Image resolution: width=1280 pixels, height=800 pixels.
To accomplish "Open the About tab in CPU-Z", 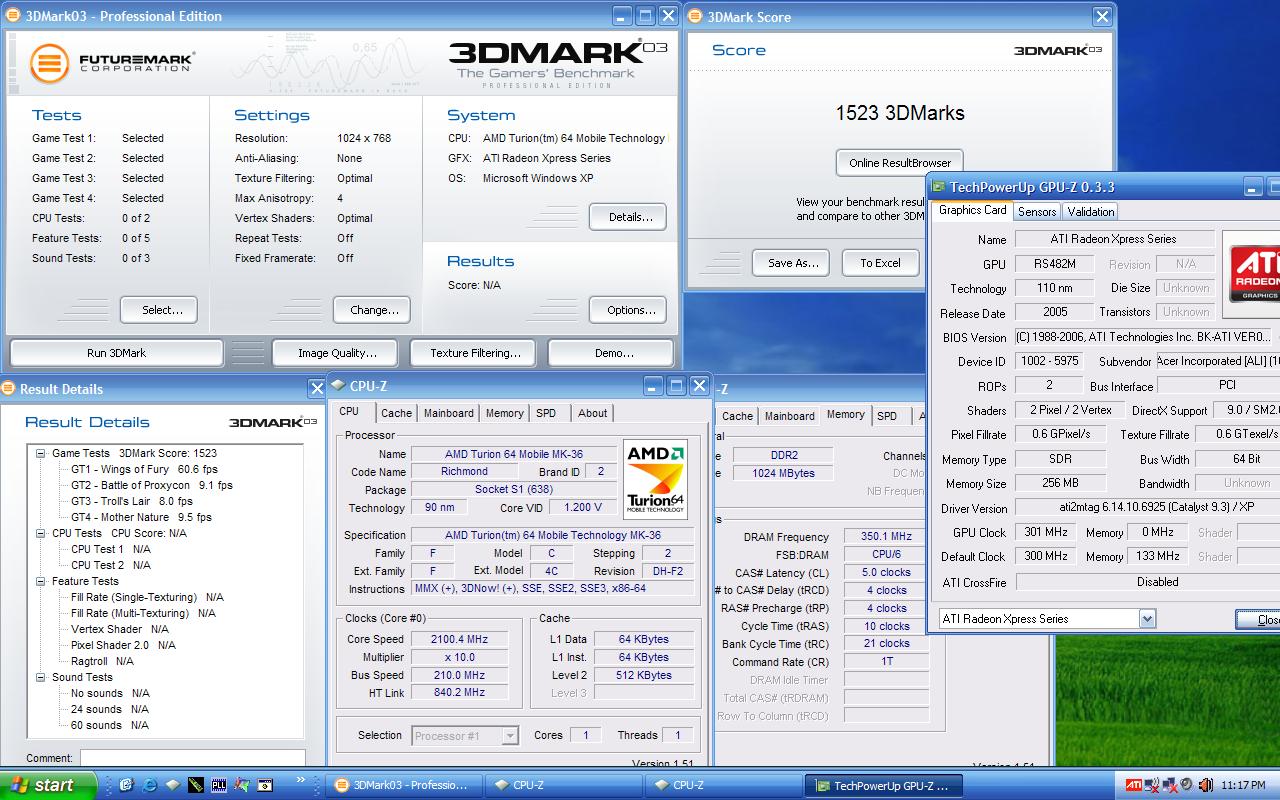I will [593, 413].
